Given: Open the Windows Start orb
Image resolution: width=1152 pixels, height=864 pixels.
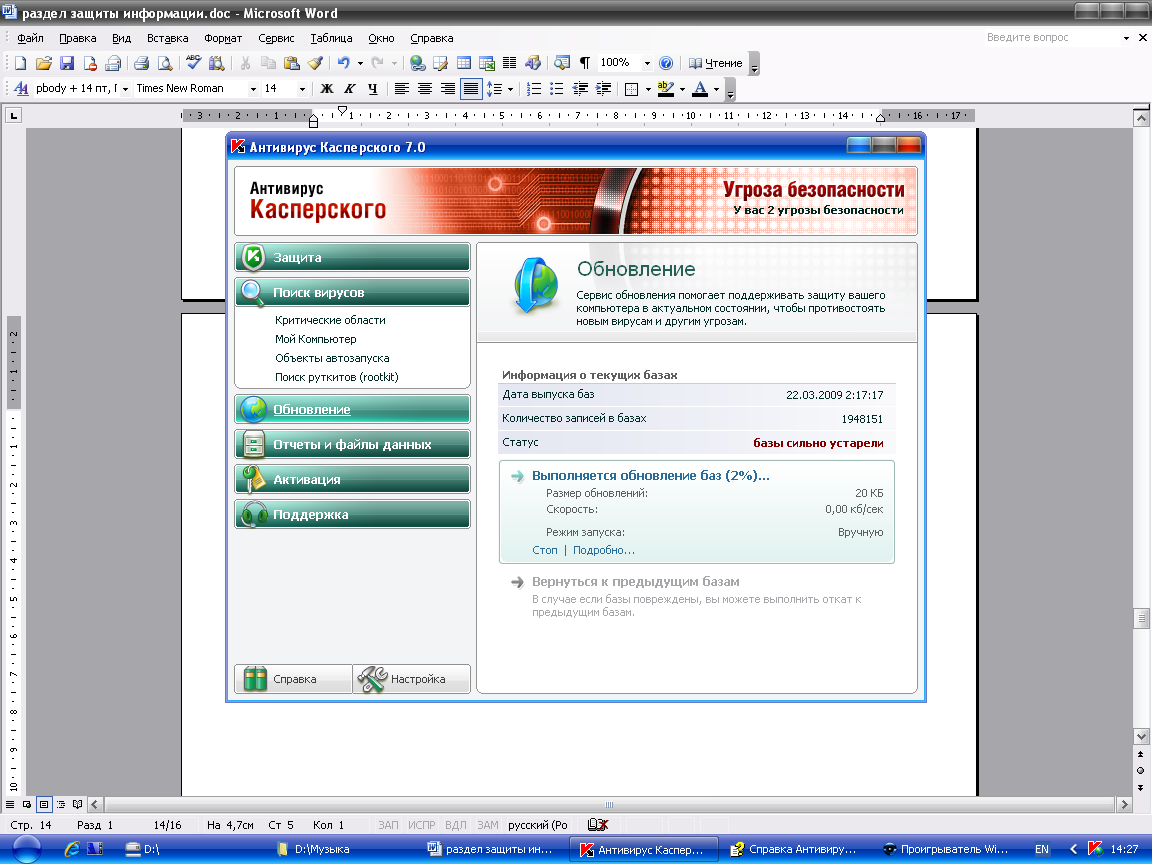Looking at the screenshot, I should tap(26, 849).
